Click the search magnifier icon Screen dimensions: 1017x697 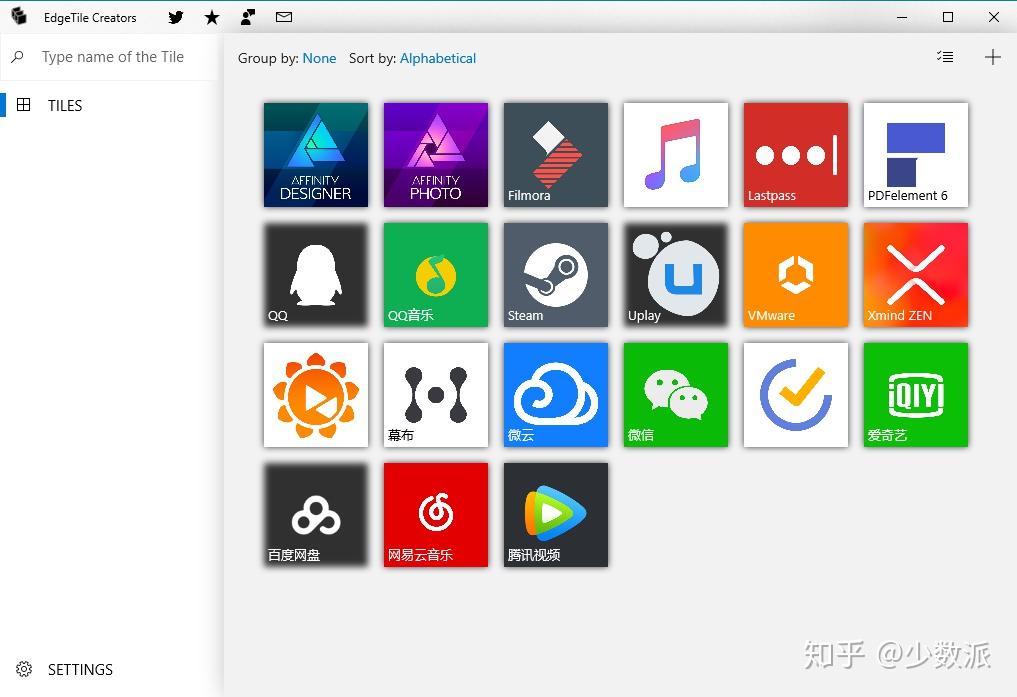(x=18, y=57)
